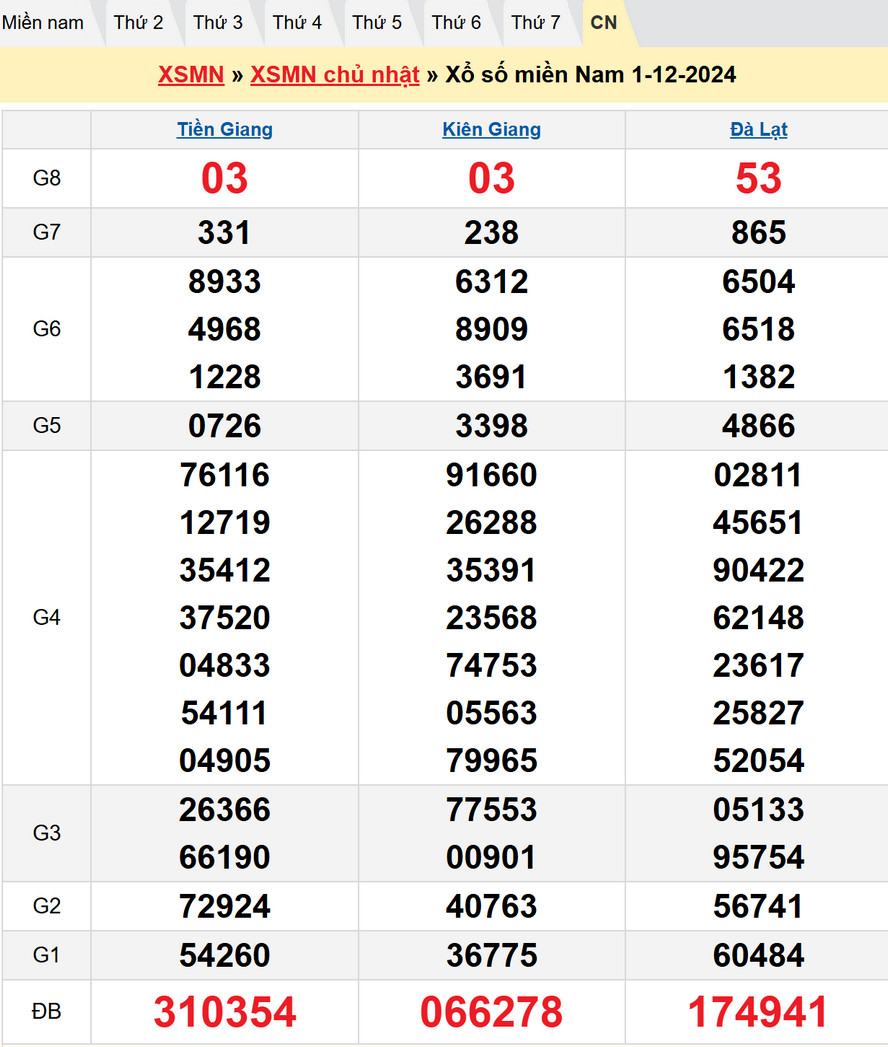The height and width of the screenshot is (1047, 888).
Task: Open the Thứ 5 tab
Action: tap(377, 22)
